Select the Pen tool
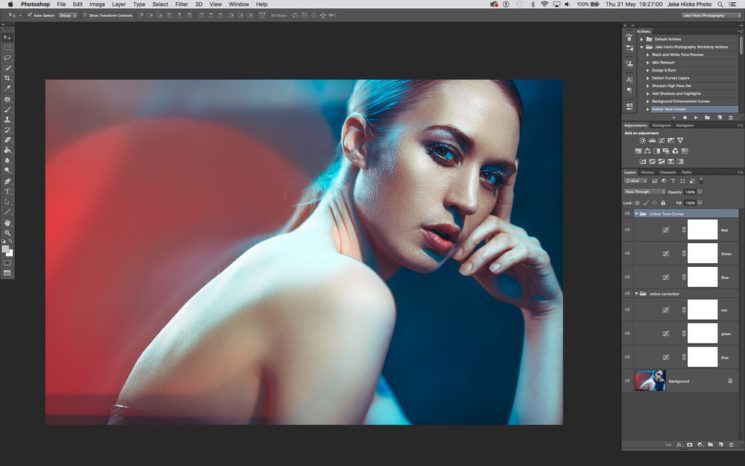This screenshot has width=745, height=466. [7, 181]
